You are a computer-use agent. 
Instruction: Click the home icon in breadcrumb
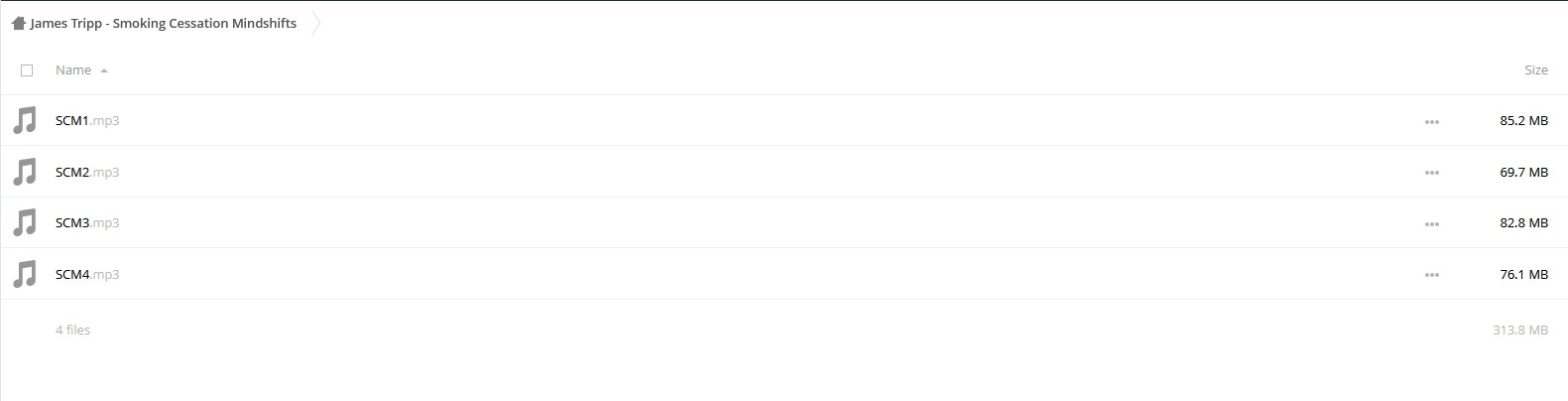18,23
